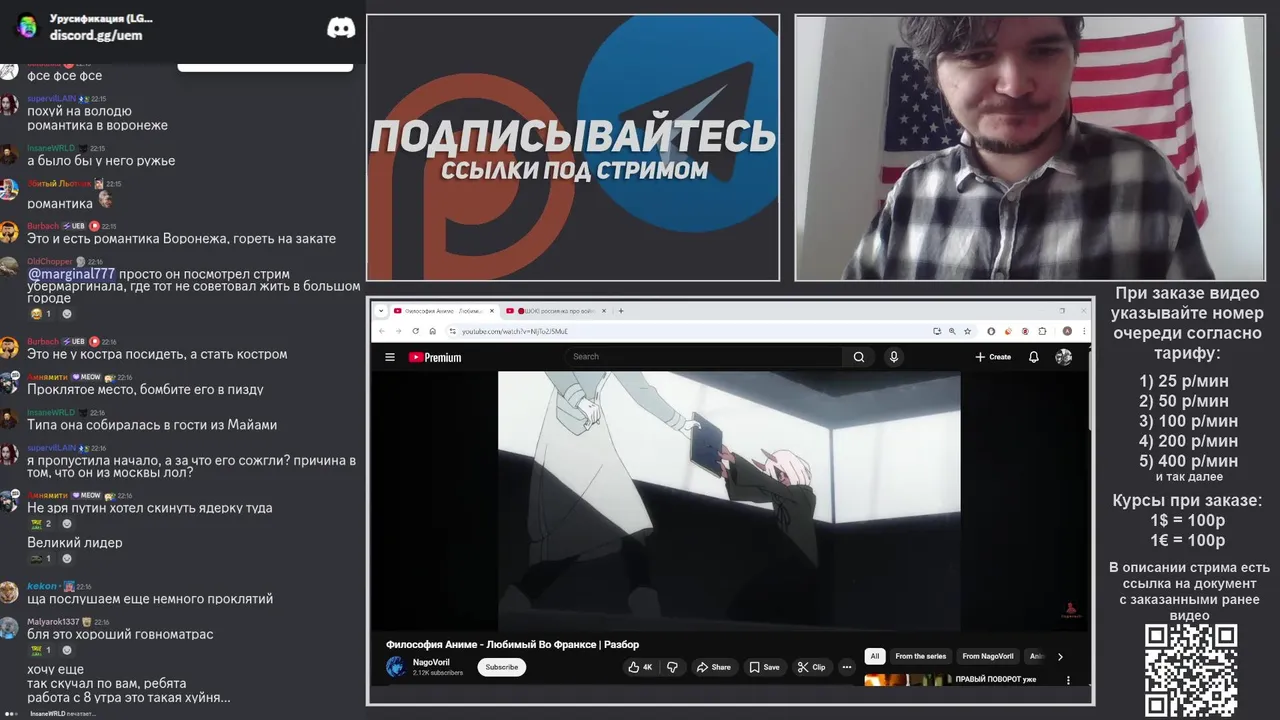Save the video to a playlist
The height and width of the screenshot is (720, 1280).
[x=765, y=667]
